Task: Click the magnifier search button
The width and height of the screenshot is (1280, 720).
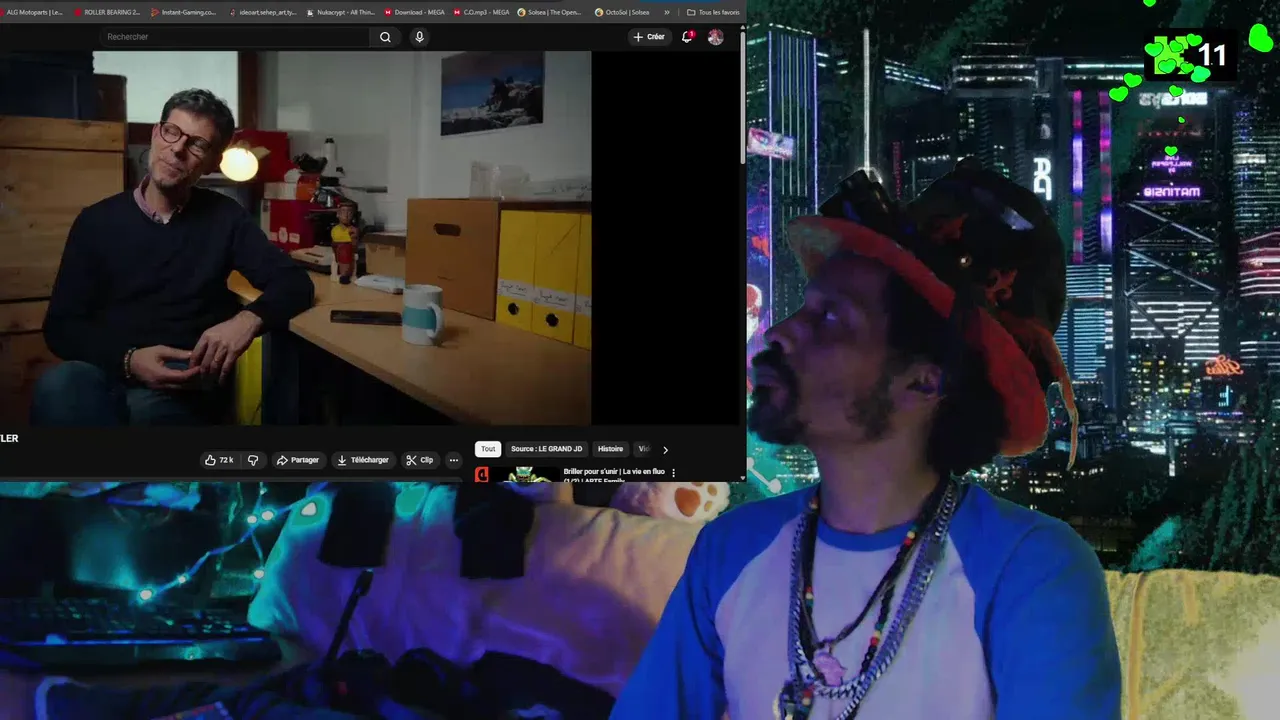Action: [385, 37]
